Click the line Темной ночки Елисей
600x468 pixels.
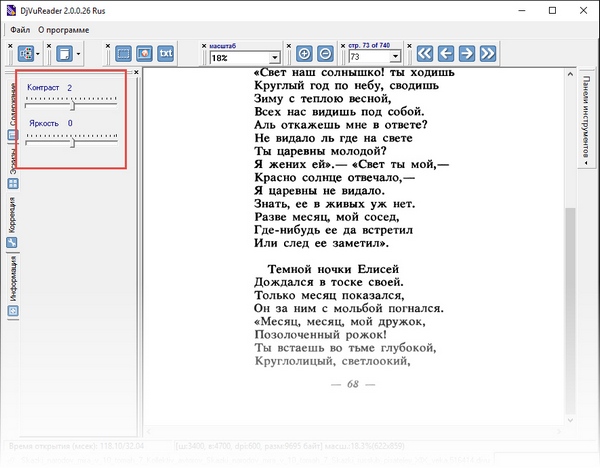(333, 269)
